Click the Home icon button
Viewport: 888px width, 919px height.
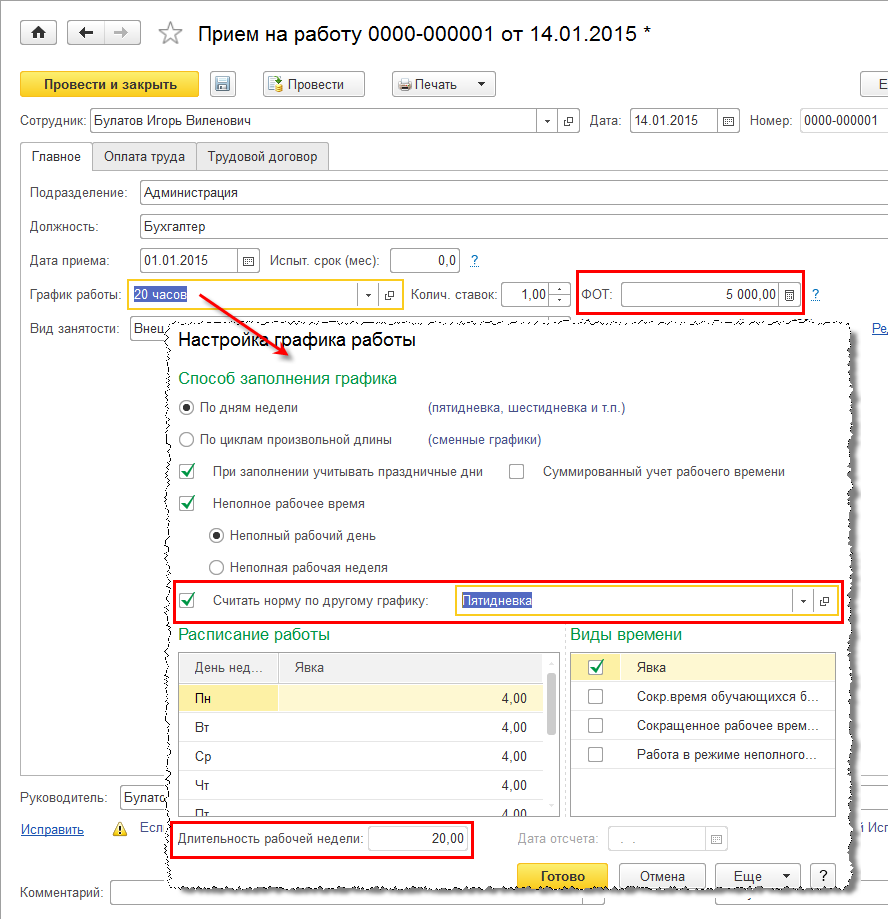pyautogui.click(x=39, y=33)
